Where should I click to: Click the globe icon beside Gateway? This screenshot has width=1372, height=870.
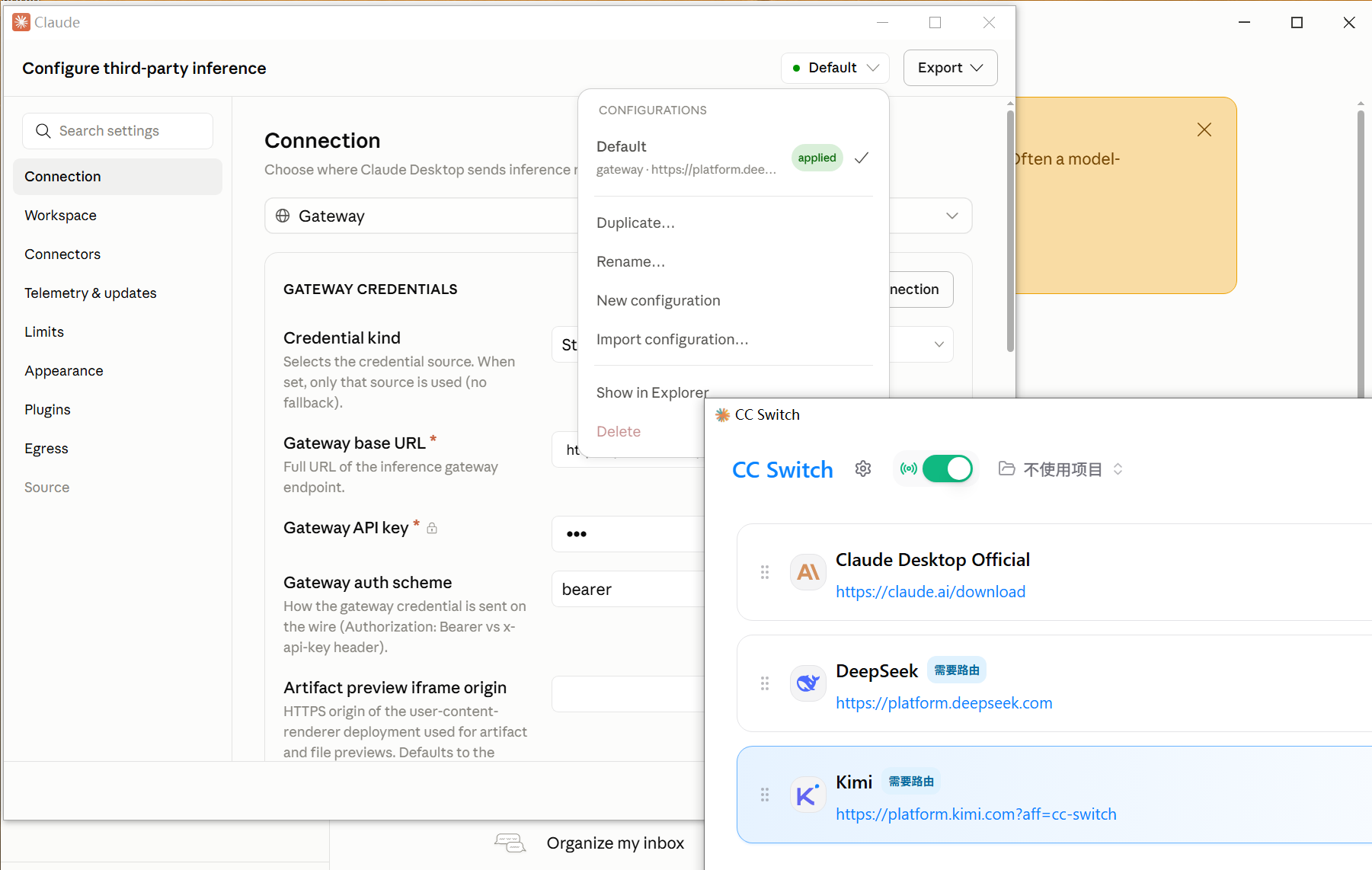pos(283,216)
